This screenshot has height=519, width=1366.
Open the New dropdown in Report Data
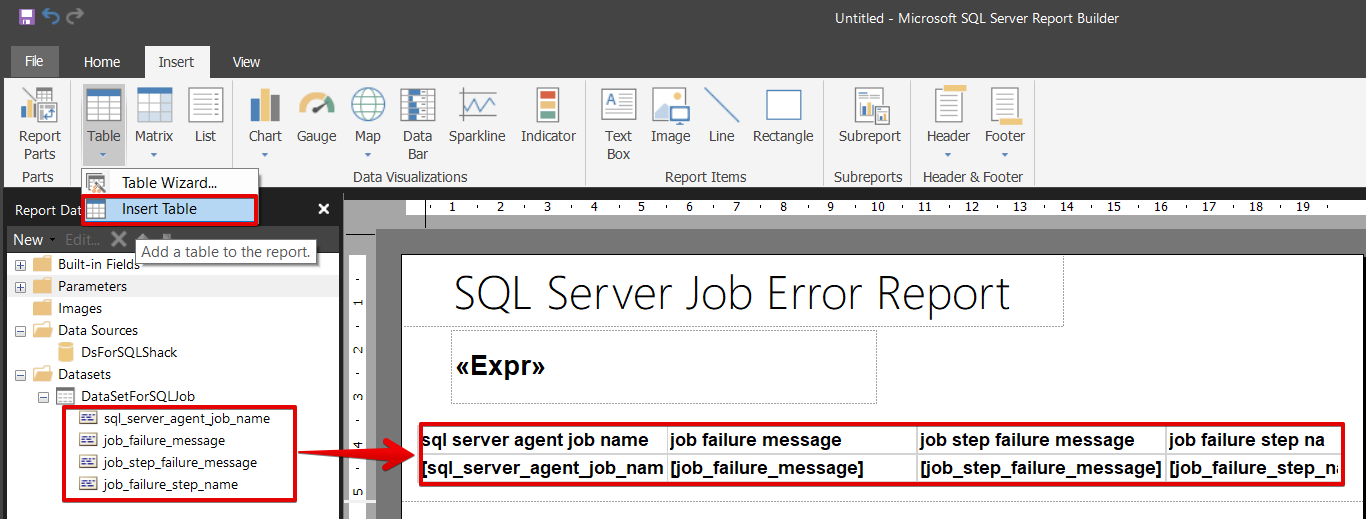(x=33, y=239)
